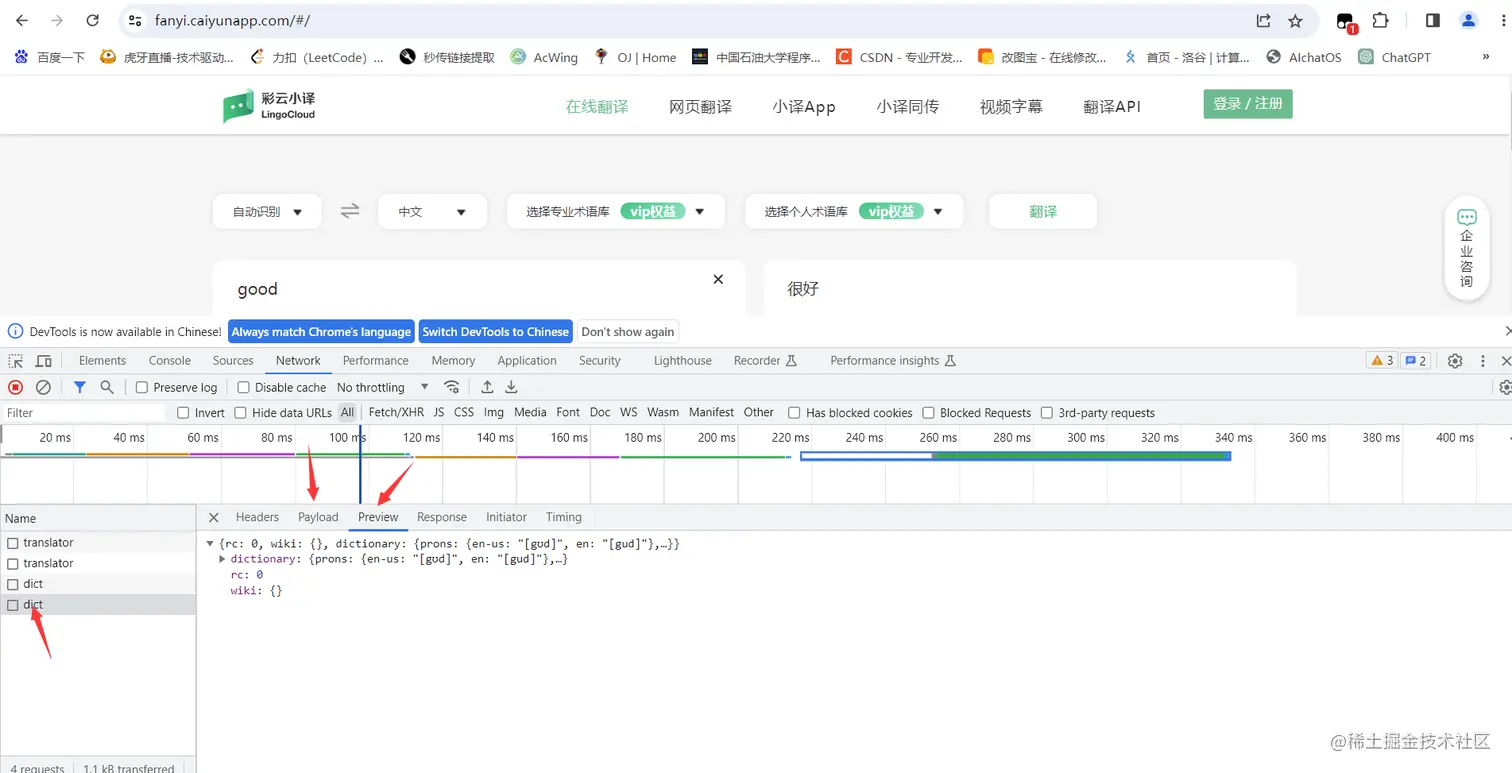Click Always match Chrome's language button
This screenshot has width=1512, height=773.
pyautogui.click(x=321, y=332)
